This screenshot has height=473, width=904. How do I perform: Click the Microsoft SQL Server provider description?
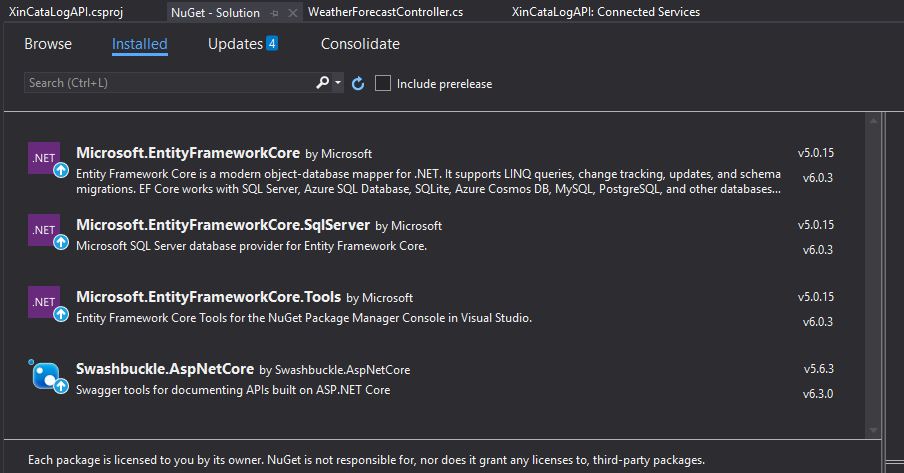coord(251,246)
